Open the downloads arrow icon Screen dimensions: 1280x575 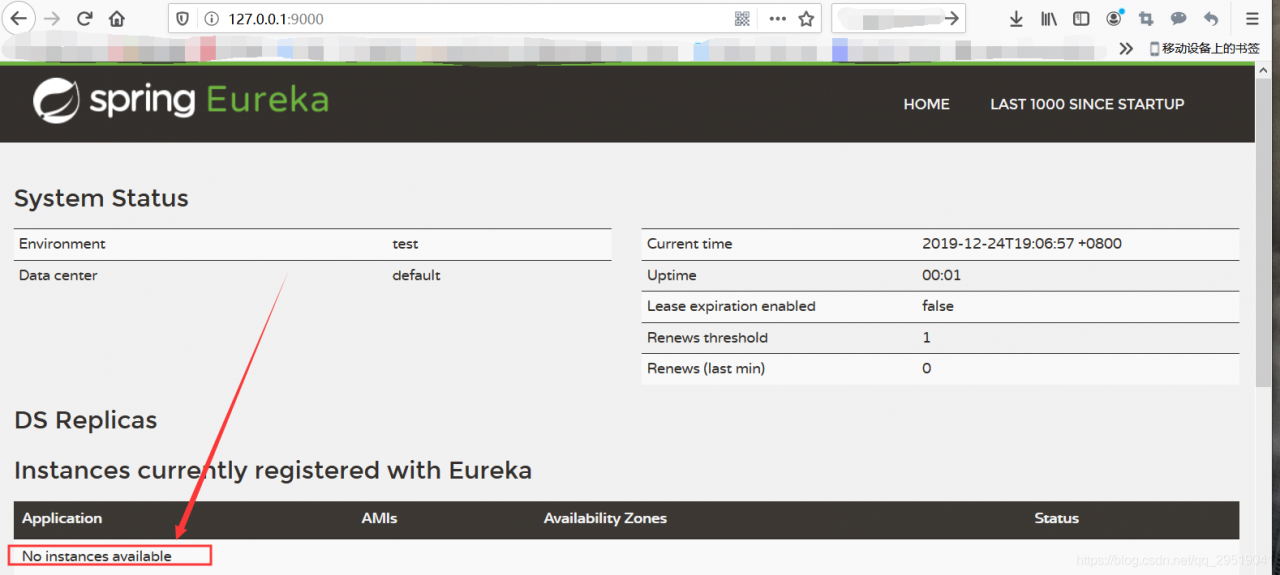point(1016,19)
